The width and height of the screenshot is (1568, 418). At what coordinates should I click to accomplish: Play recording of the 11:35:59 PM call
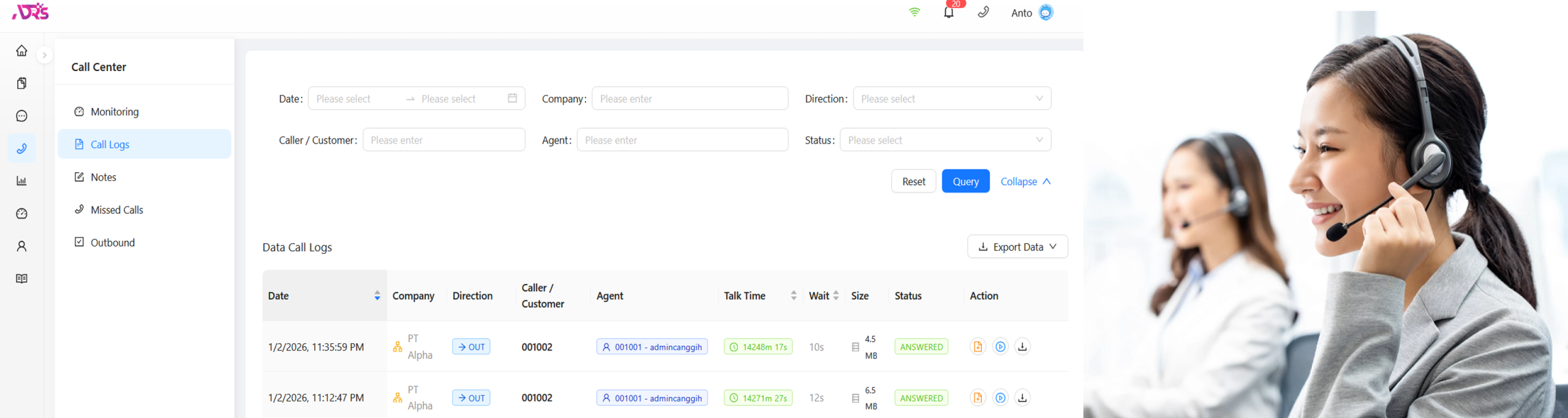pyautogui.click(x=1000, y=347)
